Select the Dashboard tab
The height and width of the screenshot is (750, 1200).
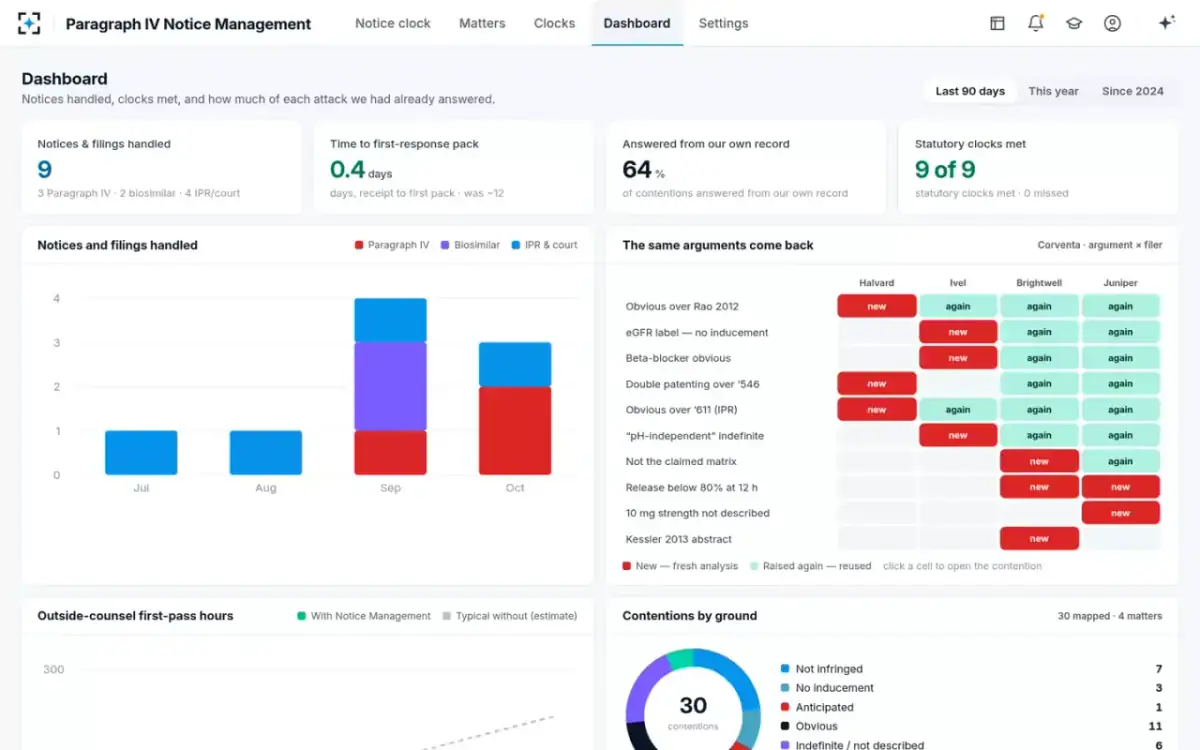click(637, 23)
